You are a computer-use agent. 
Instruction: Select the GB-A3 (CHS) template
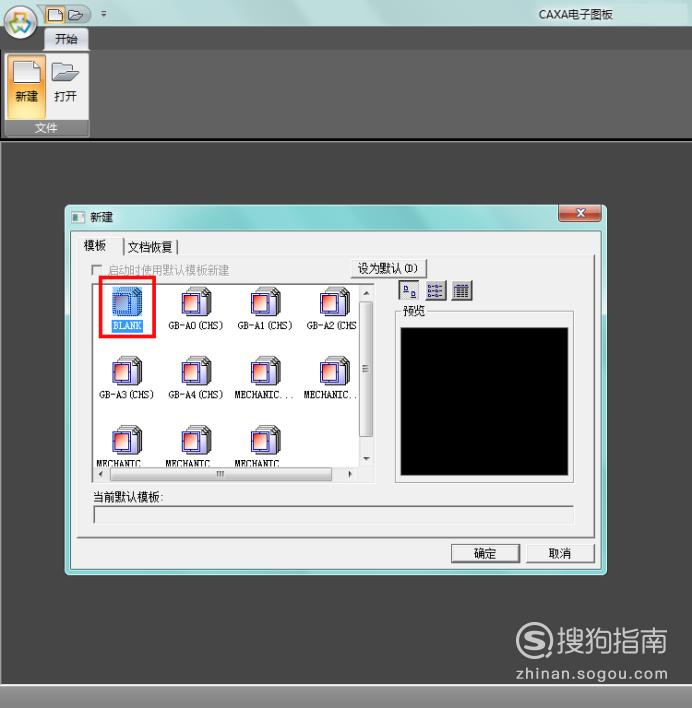(x=127, y=378)
